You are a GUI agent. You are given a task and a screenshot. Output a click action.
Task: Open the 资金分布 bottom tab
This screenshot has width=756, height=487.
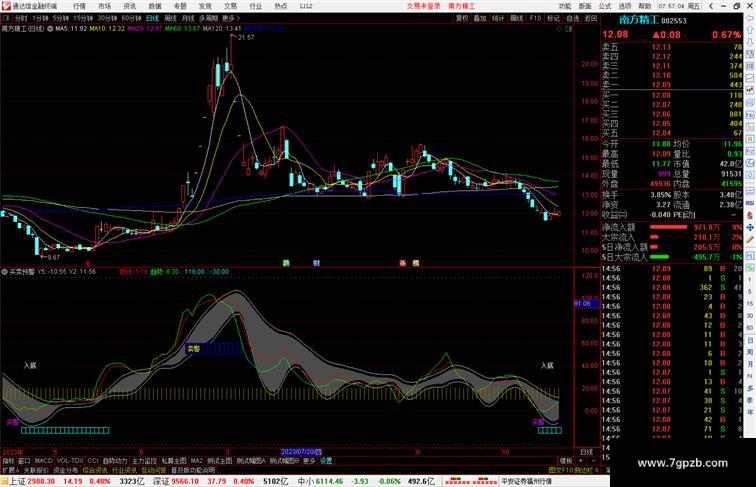(65, 470)
